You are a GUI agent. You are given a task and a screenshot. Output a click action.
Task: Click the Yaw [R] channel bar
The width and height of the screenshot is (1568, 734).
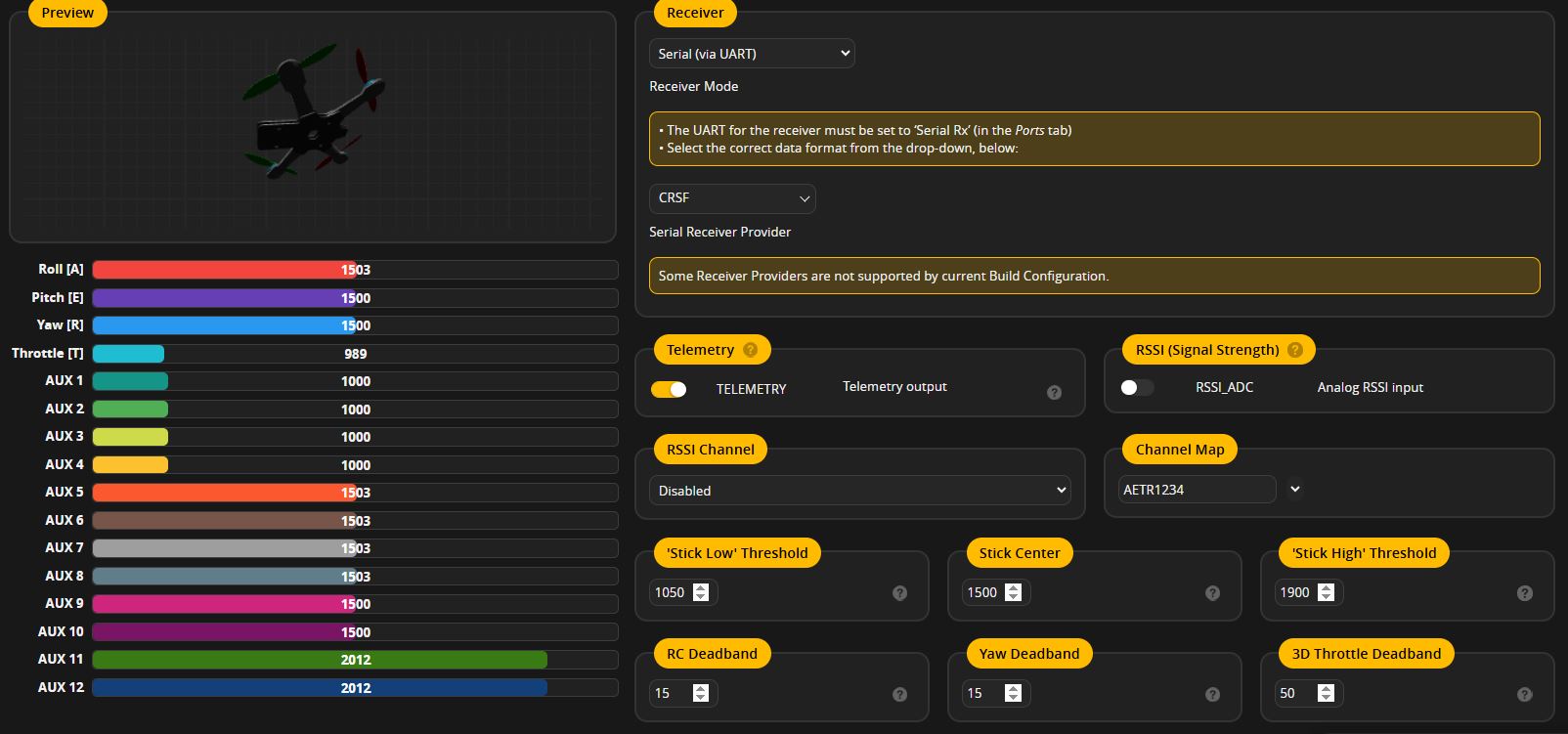pos(355,325)
